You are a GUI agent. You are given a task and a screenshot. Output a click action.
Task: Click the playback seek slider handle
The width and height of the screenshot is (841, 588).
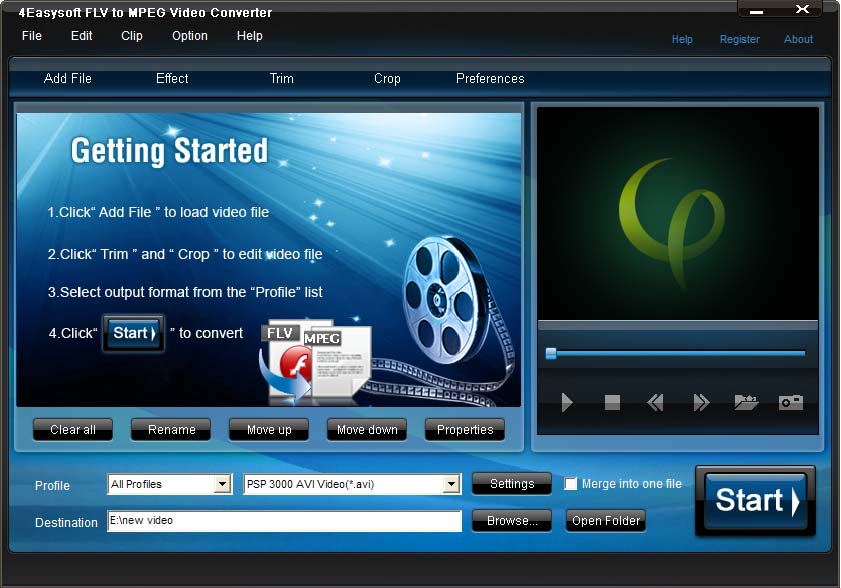551,353
